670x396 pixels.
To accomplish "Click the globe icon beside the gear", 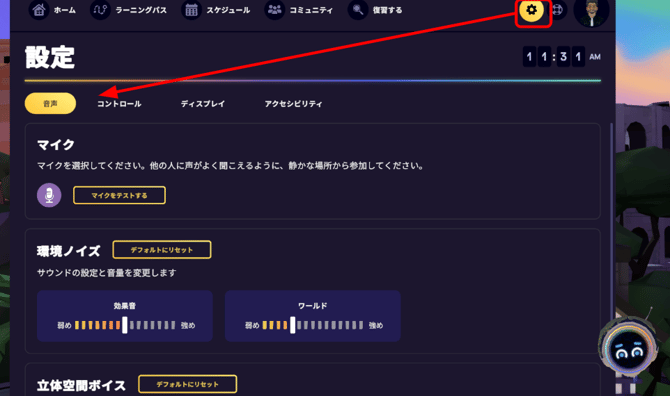I will pos(558,10).
